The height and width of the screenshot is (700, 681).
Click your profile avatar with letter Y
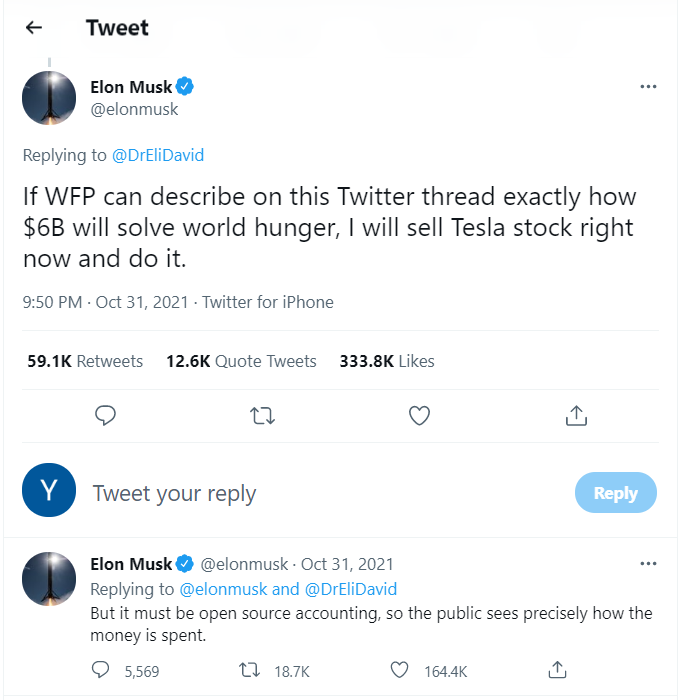pyautogui.click(x=49, y=490)
